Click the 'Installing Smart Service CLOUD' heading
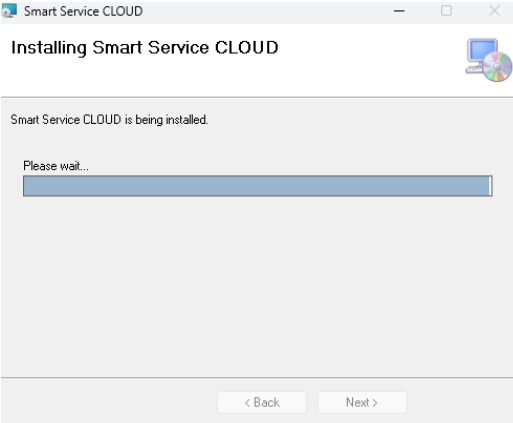The height and width of the screenshot is (423, 513). 145,48
